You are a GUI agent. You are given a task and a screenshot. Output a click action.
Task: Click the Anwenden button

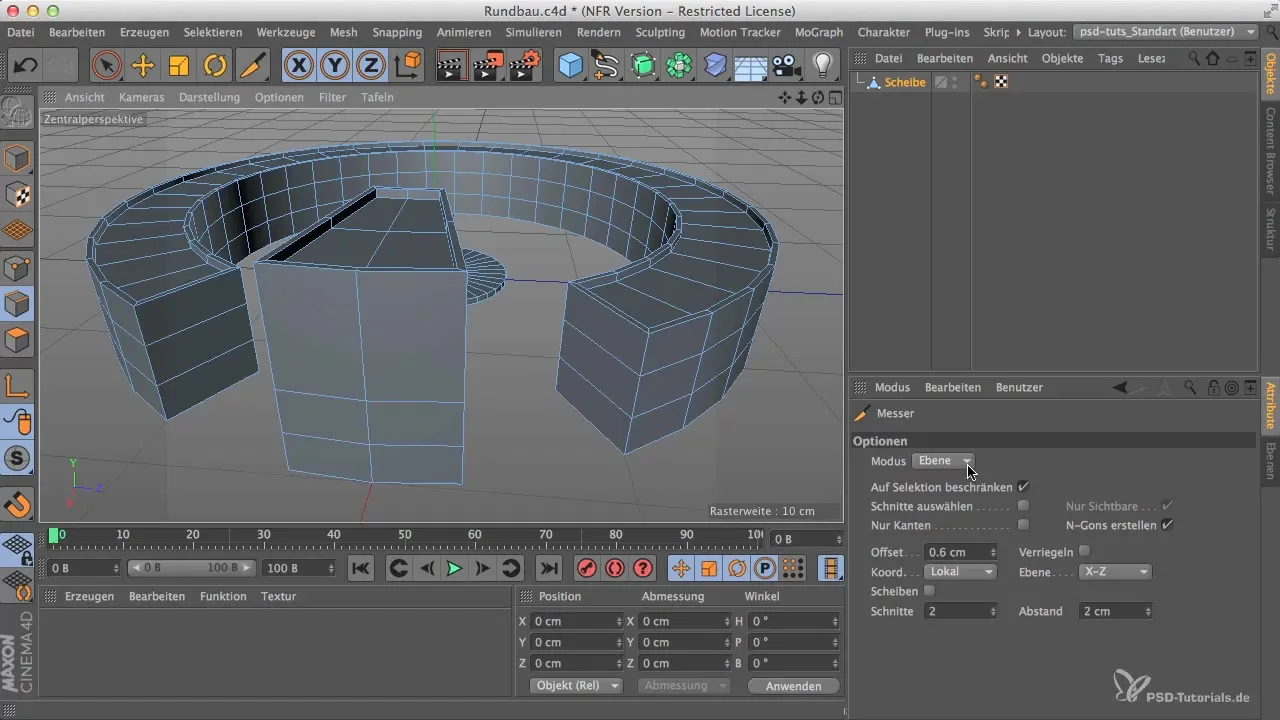[793, 686]
